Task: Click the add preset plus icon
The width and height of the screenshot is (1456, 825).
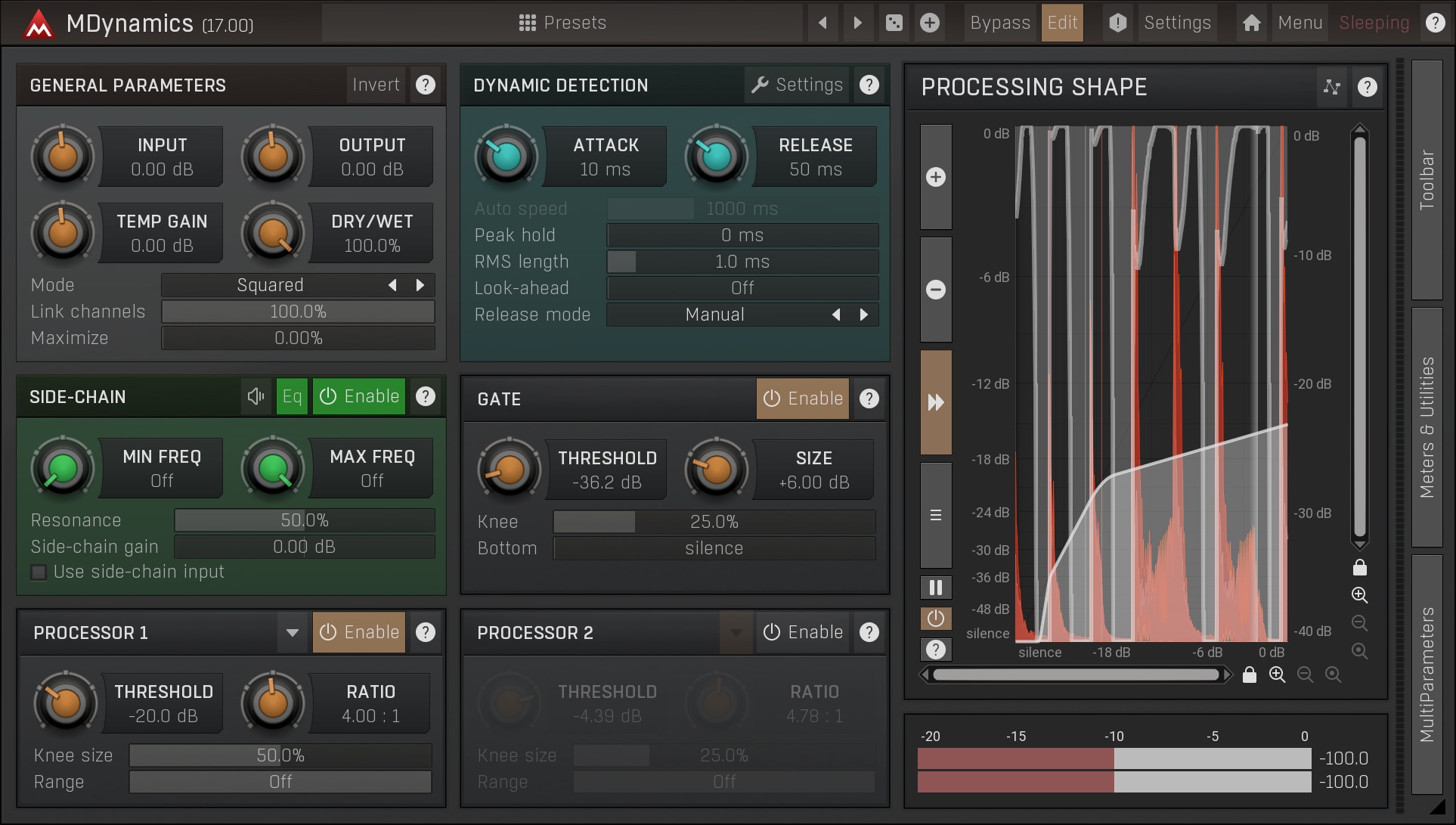Action: (930, 23)
